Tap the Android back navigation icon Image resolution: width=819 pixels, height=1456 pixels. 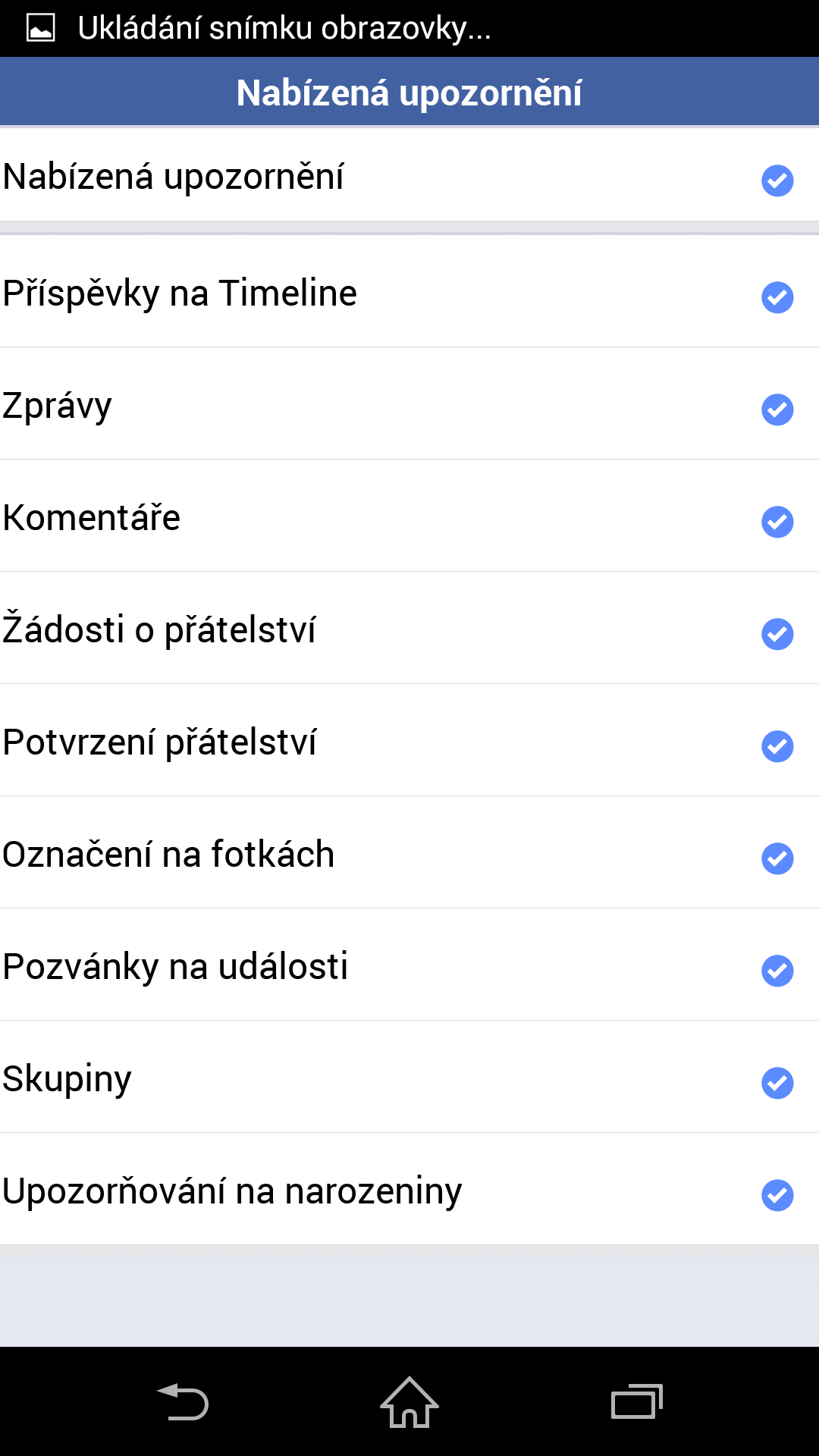[x=183, y=1401]
